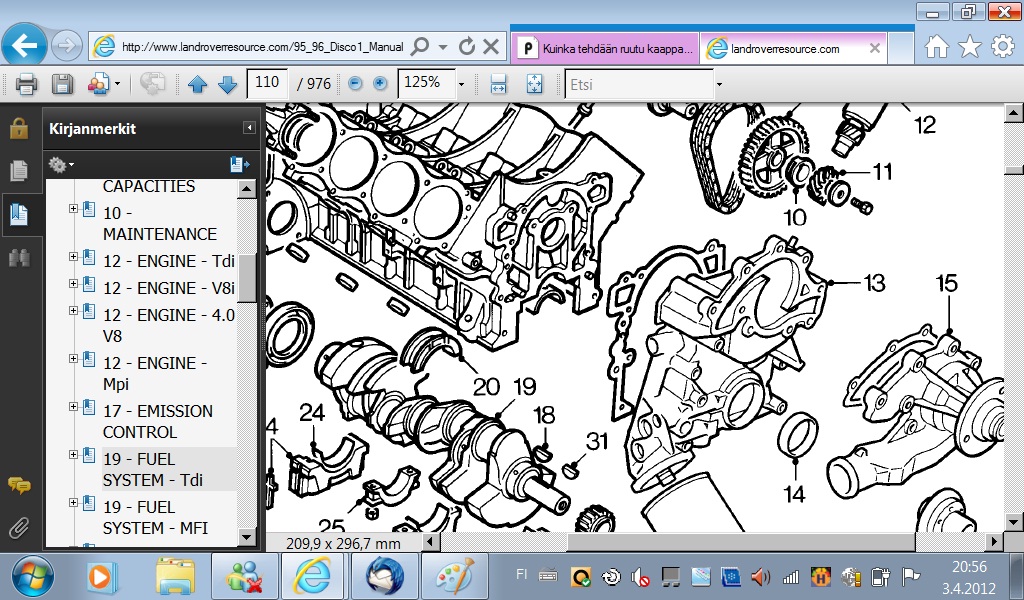Select the landroverresource.com browser tab
Screen dimensions: 1024x600
coord(785,48)
